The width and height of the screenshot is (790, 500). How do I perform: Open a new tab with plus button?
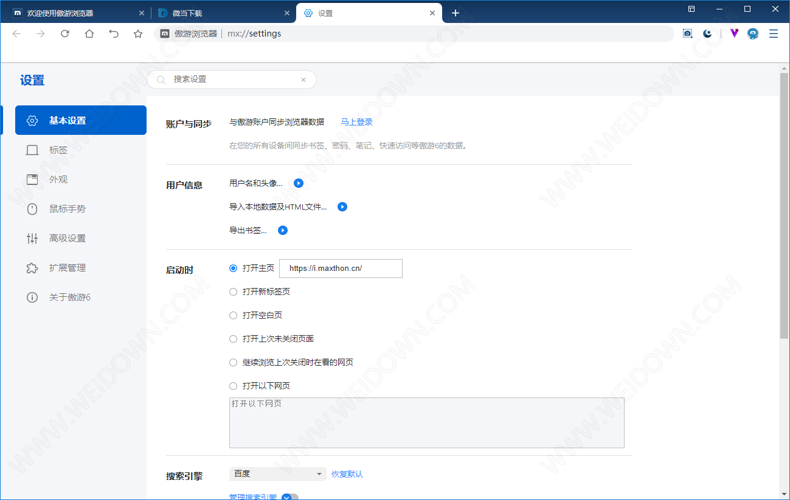(x=455, y=13)
